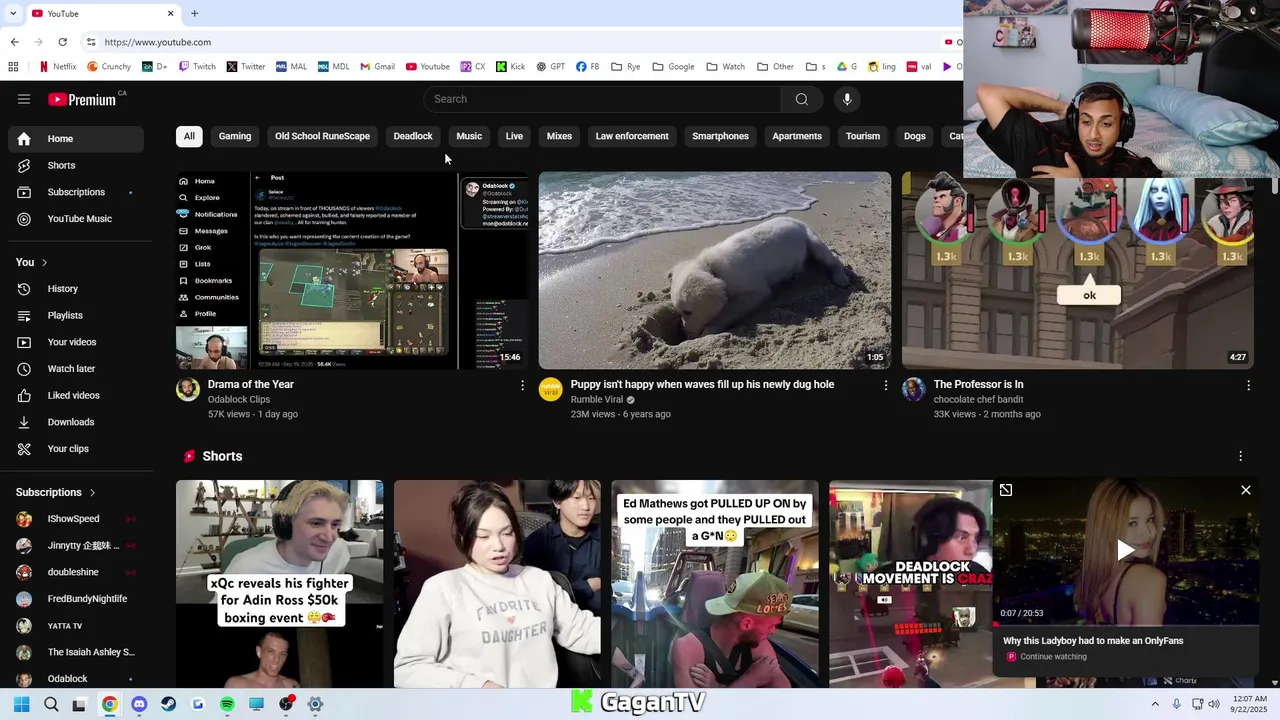Image resolution: width=1280 pixels, height=720 pixels.
Task: Open the Netflix bookmark
Action: click(x=56, y=67)
